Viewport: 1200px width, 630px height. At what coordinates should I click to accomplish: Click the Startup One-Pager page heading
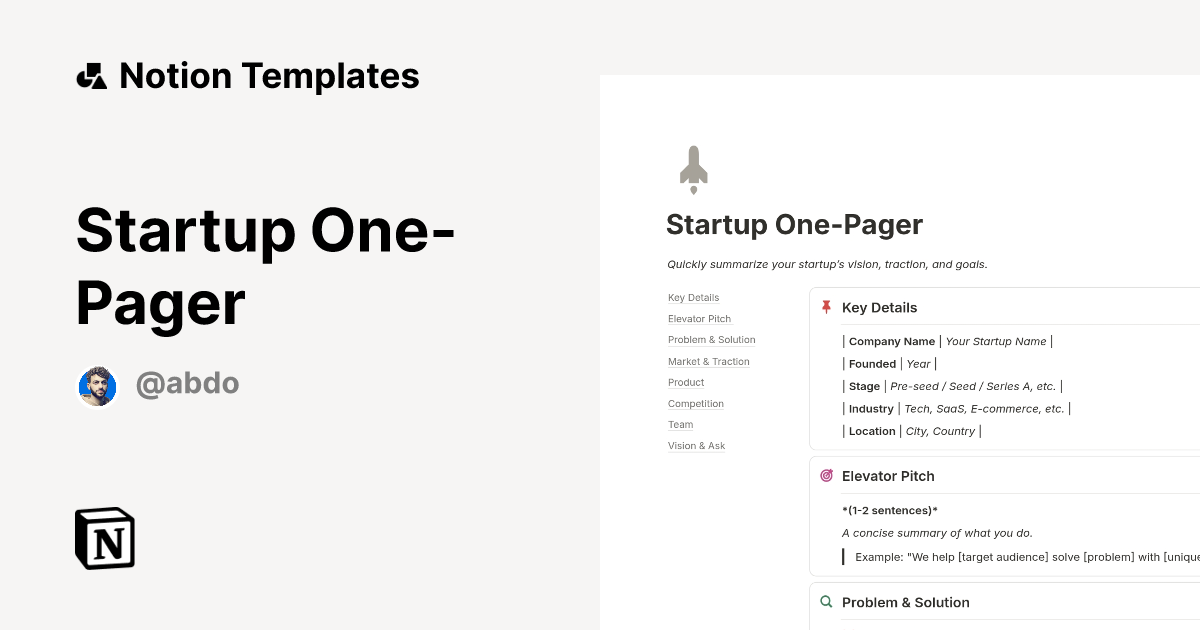click(x=794, y=224)
